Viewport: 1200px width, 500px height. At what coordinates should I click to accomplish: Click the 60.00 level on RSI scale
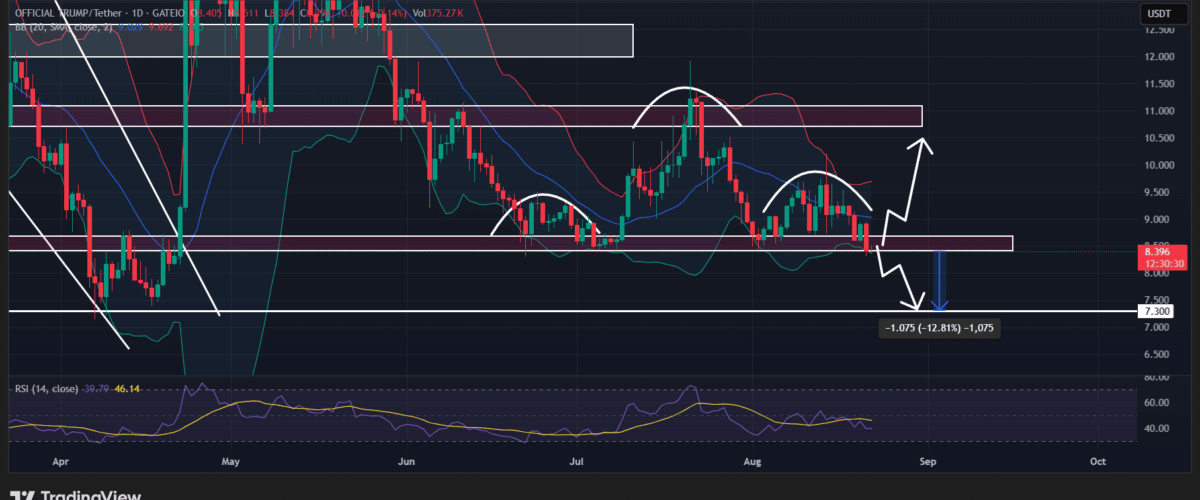(1160, 403)
